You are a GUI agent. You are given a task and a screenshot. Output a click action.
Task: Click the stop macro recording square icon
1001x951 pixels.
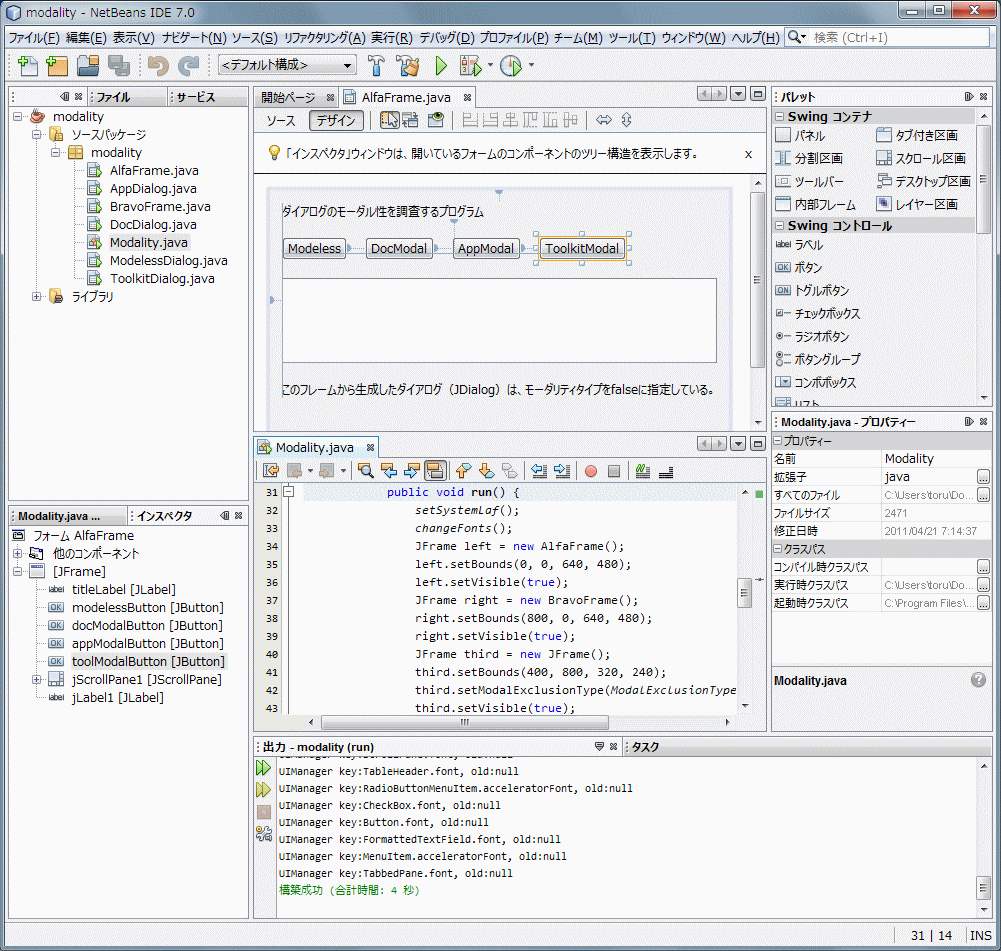coord(614,471)
